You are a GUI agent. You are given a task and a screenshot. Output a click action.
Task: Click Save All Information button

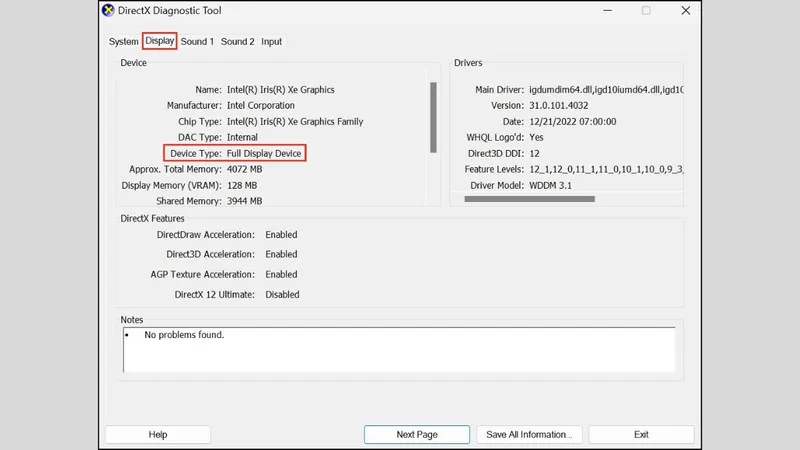(529, 434)
